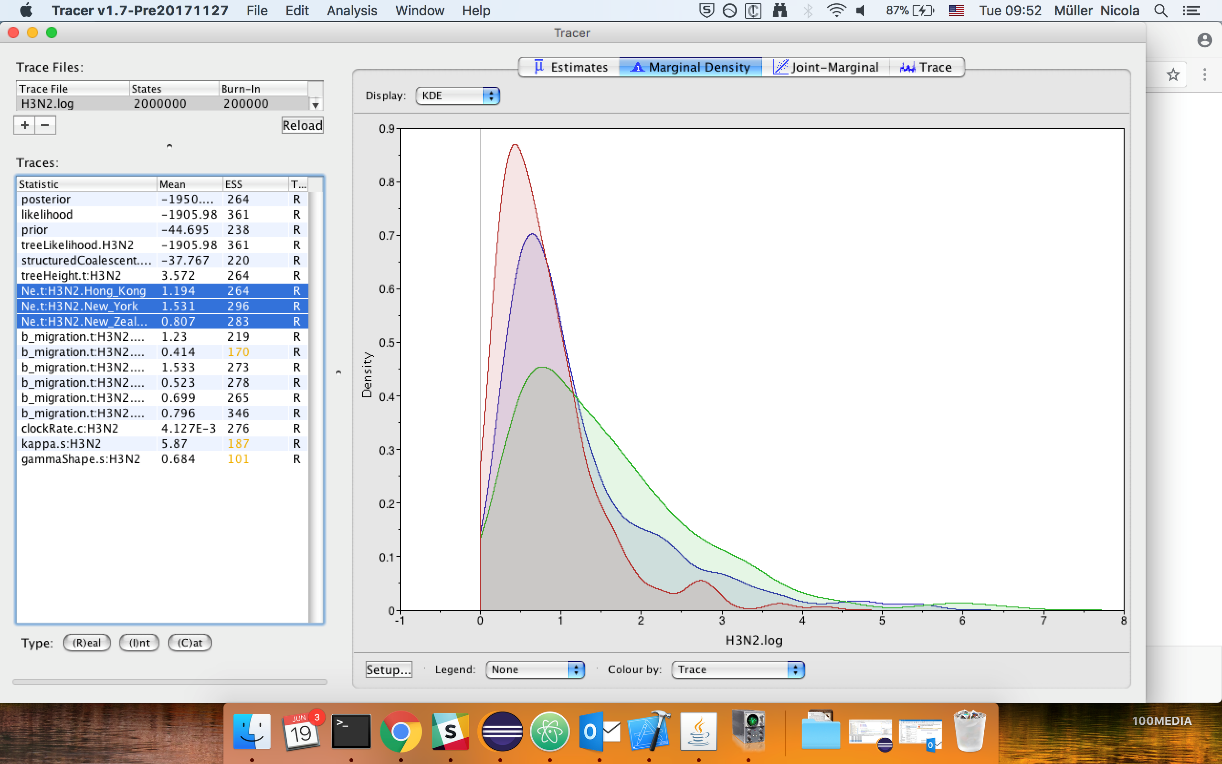1222x764 pixels.
Task: Open the Tracer application menu
Action: point(140,10)
